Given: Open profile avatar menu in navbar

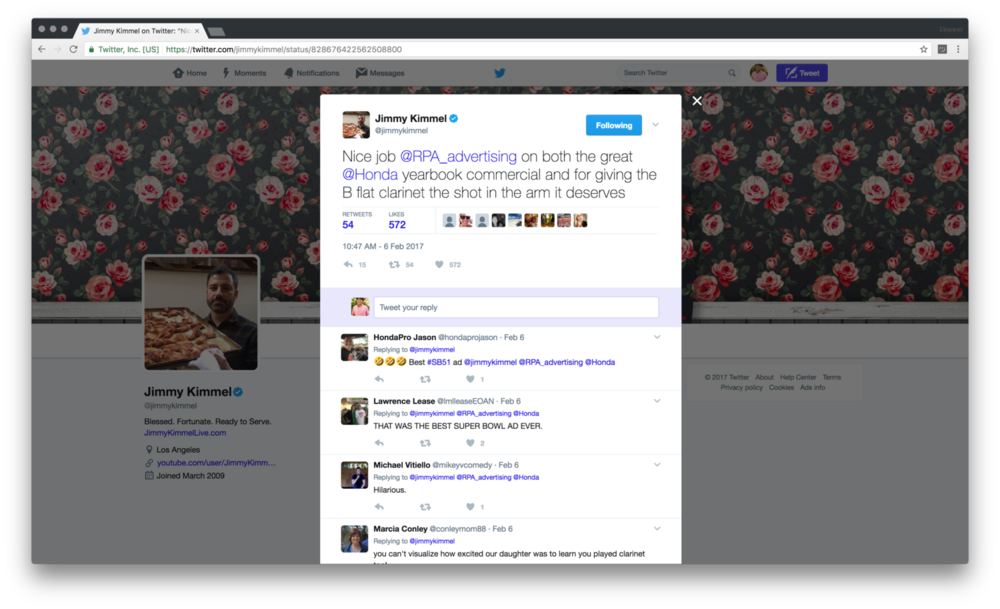Looking at the screenshot, I should (x=758, y=73).
